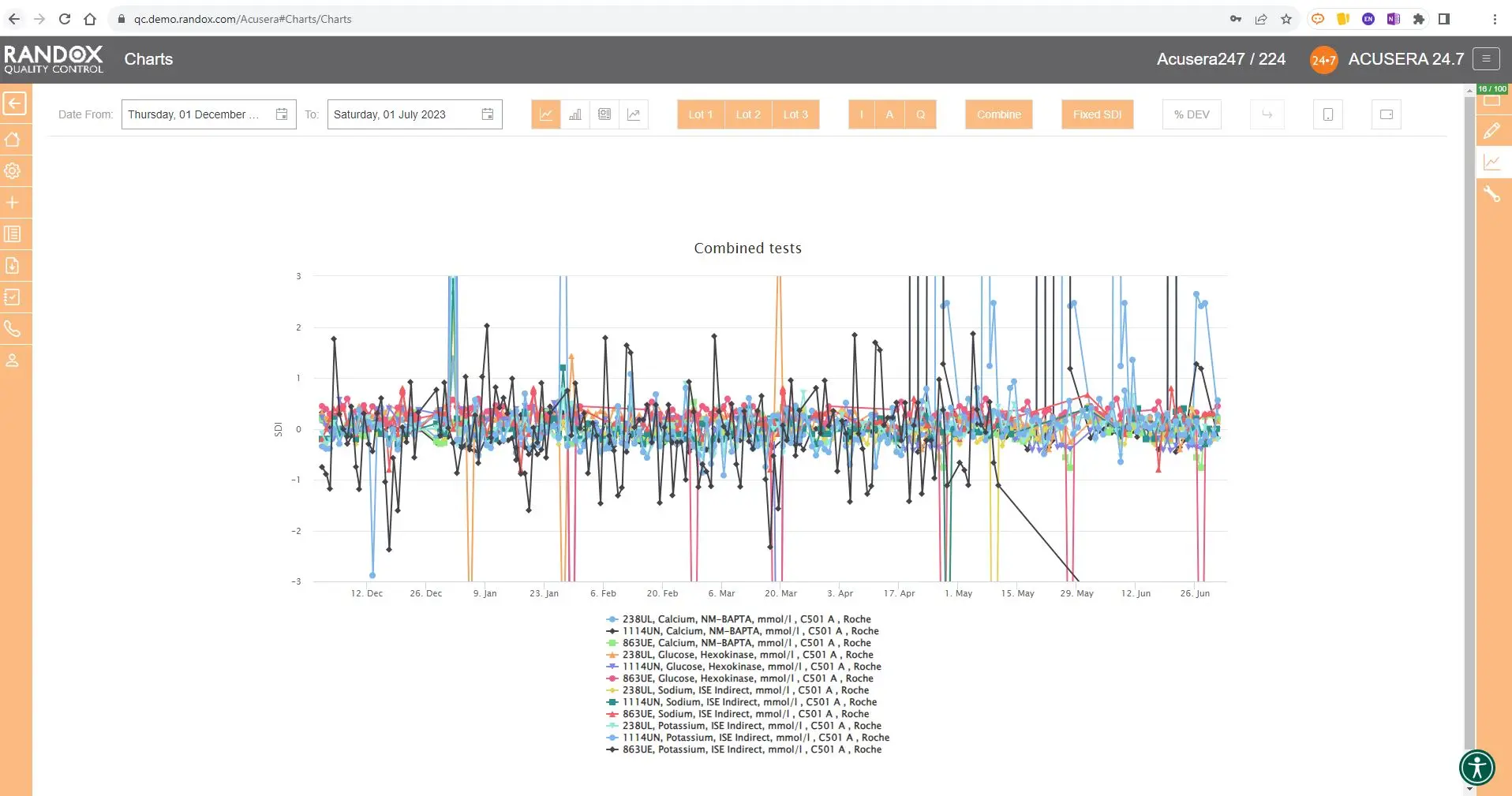Enable the % DEV display mode
Viewport: 1512px width, 796px height.
point(1191,114)
